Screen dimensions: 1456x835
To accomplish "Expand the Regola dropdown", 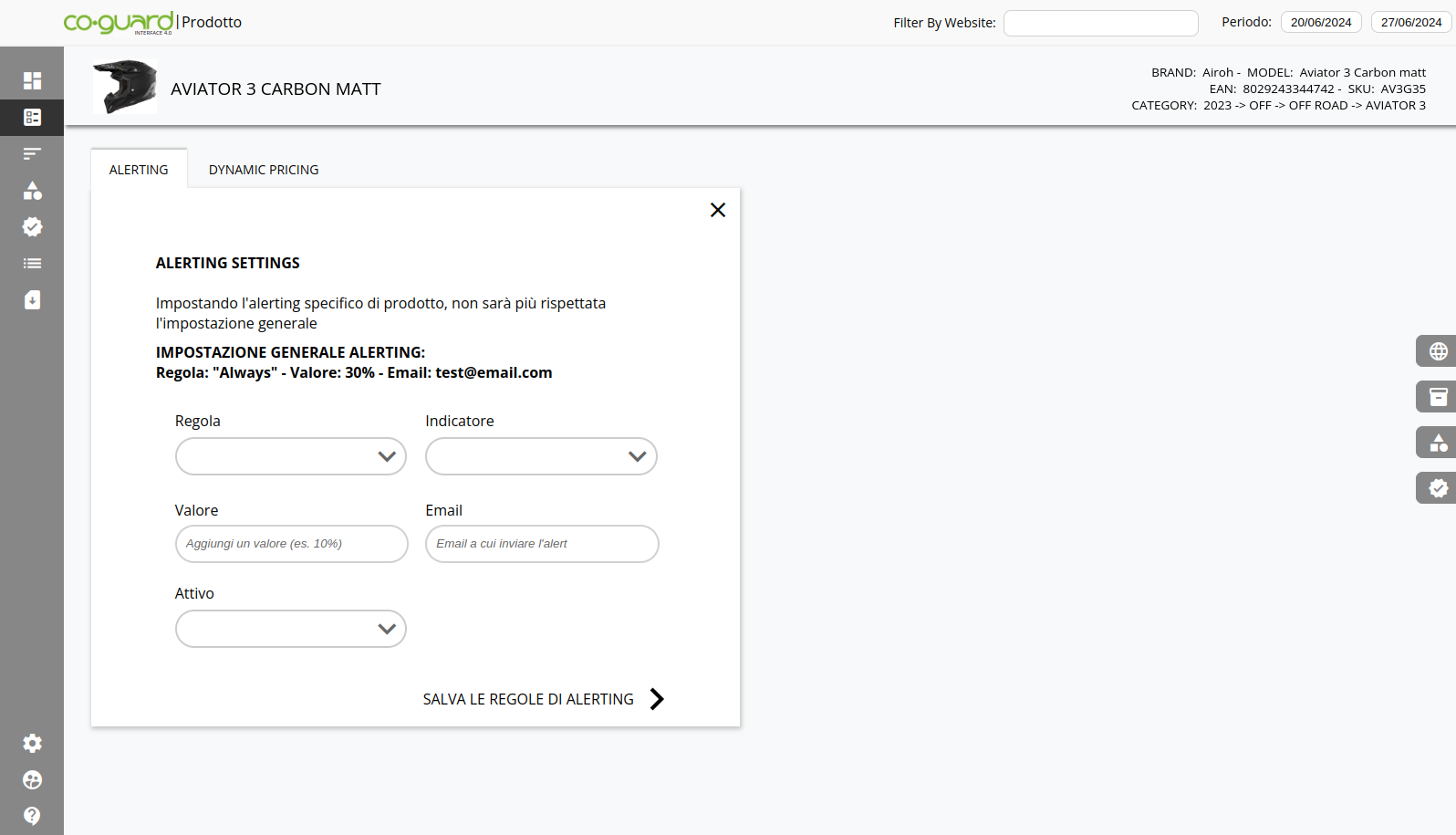I will 291,456.
